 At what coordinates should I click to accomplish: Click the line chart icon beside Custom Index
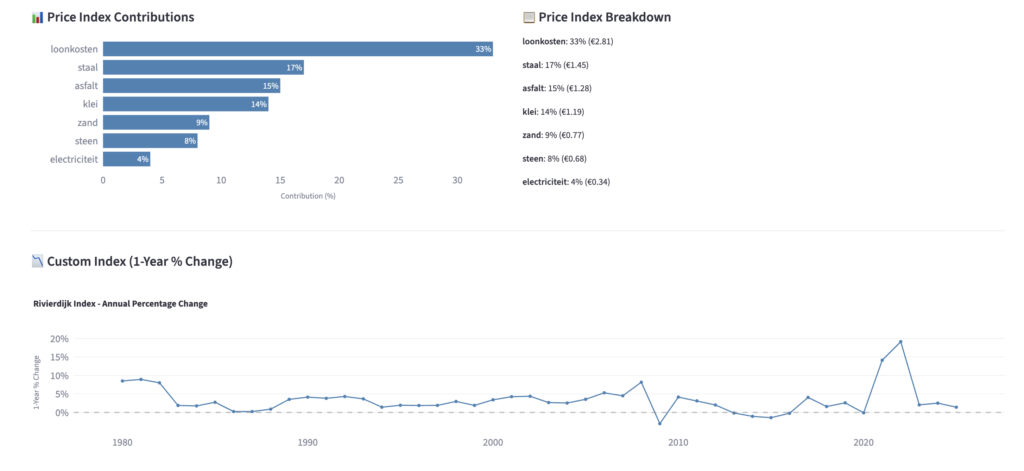tap(38, 262)
